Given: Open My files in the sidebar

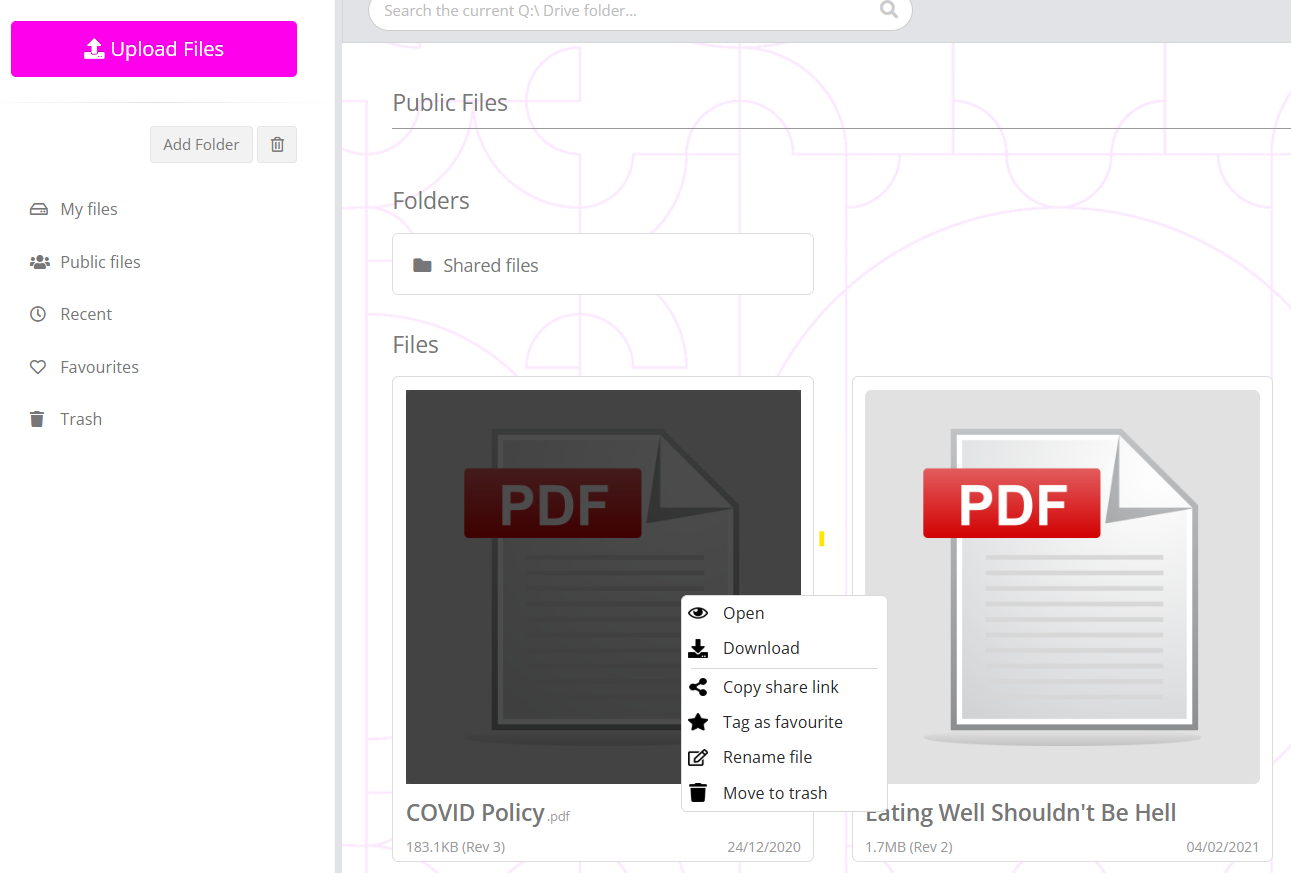Looking at the screenshot, I should (89, 209).
